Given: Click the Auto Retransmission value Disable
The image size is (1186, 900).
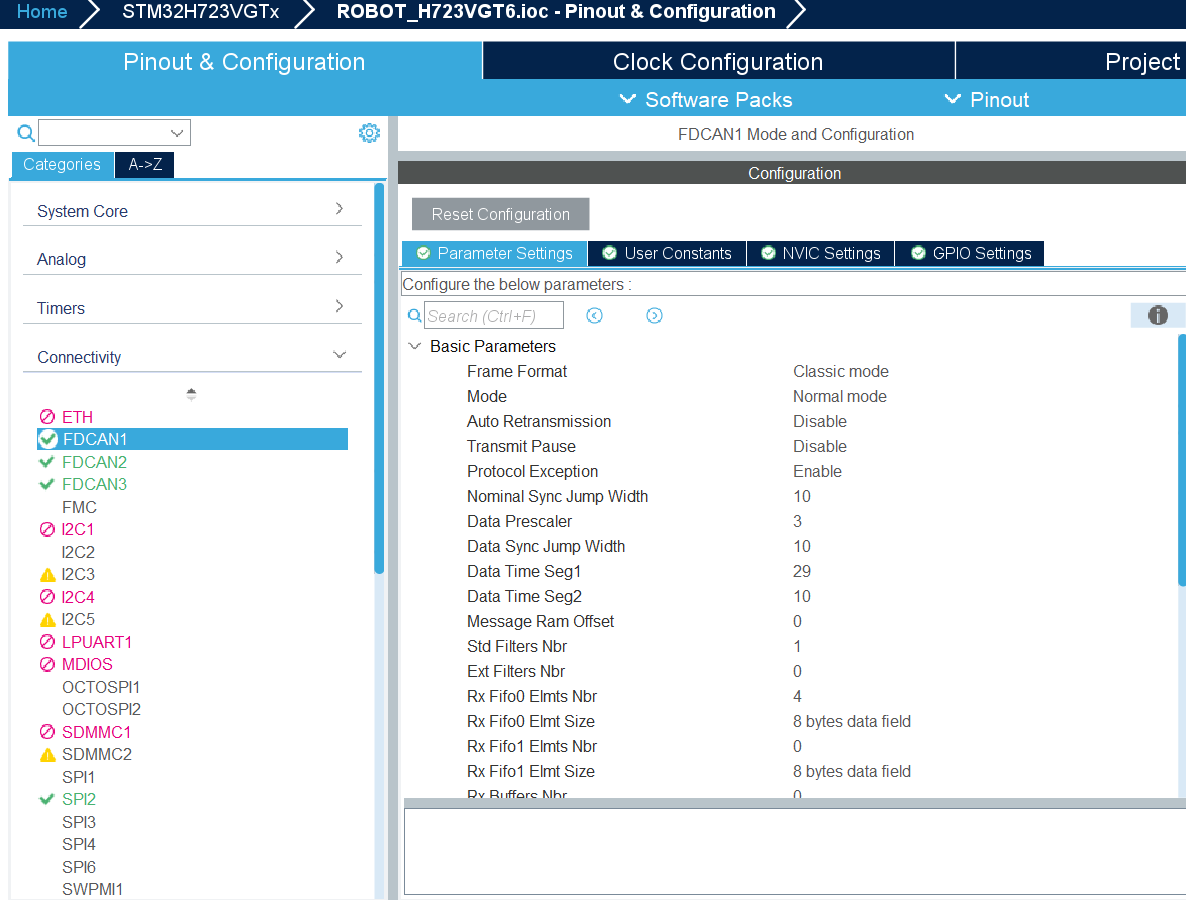Looking at the screenshot, I should click(819, 421).
